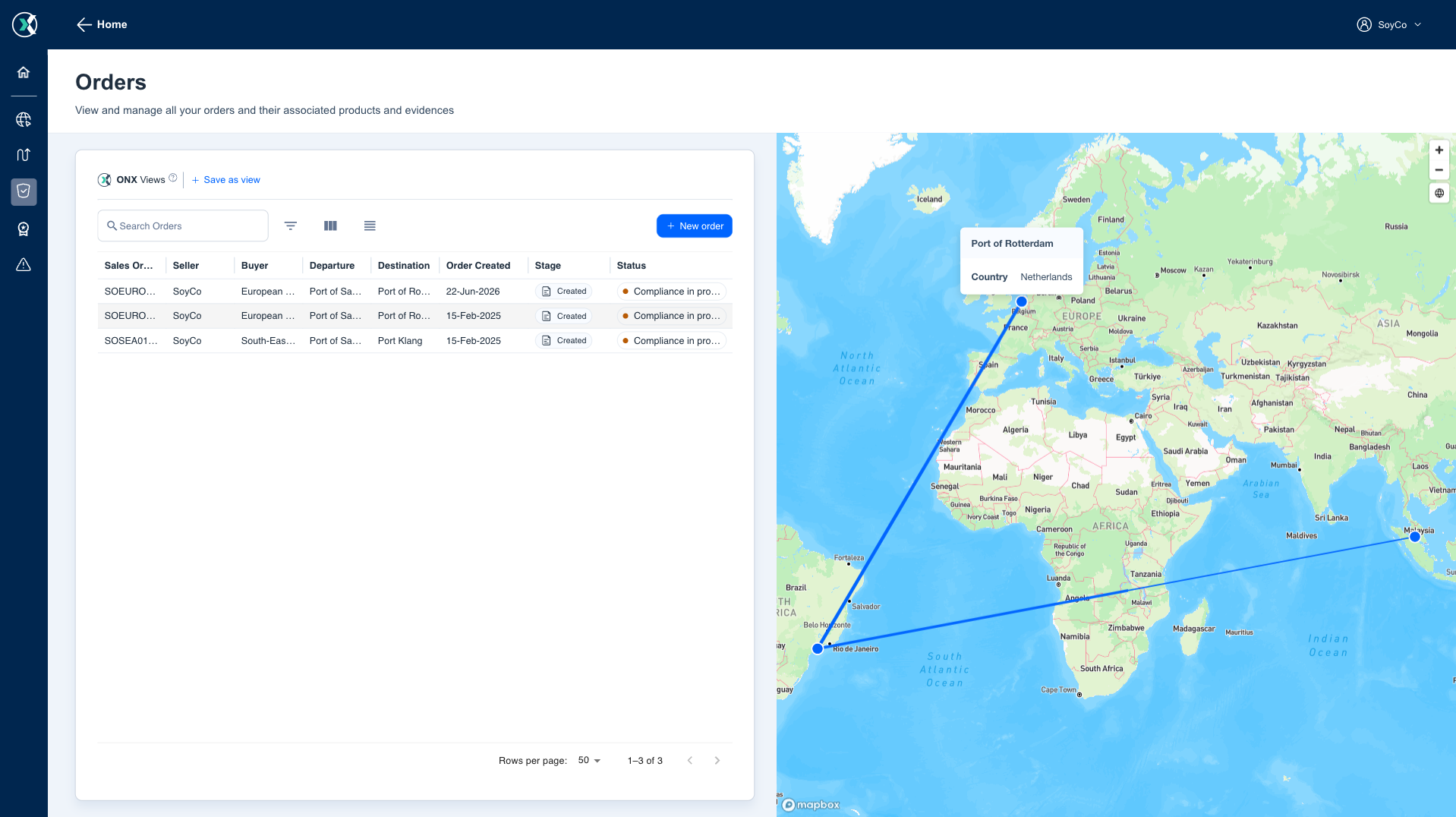Screen dimensions: 1456x817
Task: Sort by the Departure column header
Action: (332, 266)
